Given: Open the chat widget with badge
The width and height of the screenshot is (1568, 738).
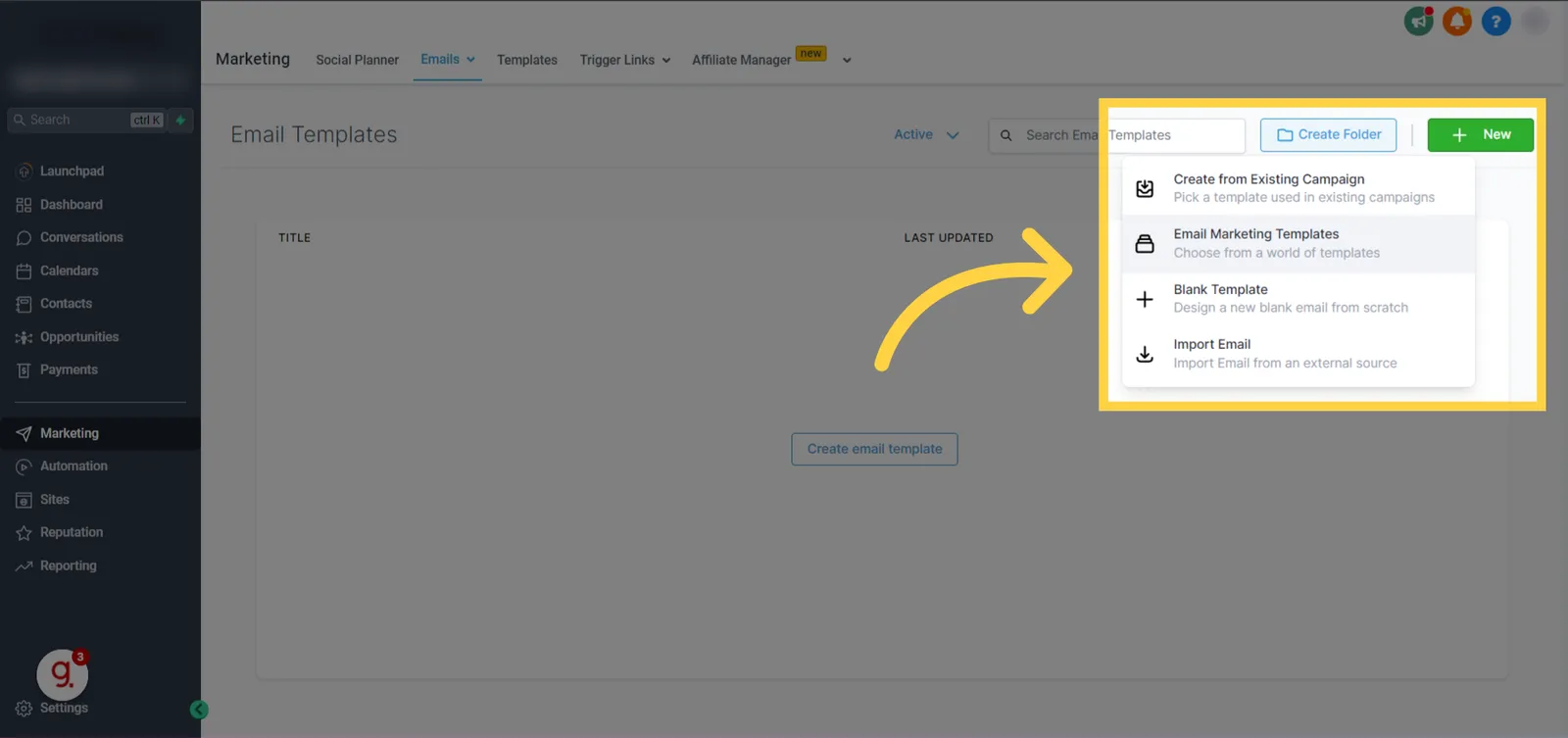Looking at the screenshot, I should (63, 673).
